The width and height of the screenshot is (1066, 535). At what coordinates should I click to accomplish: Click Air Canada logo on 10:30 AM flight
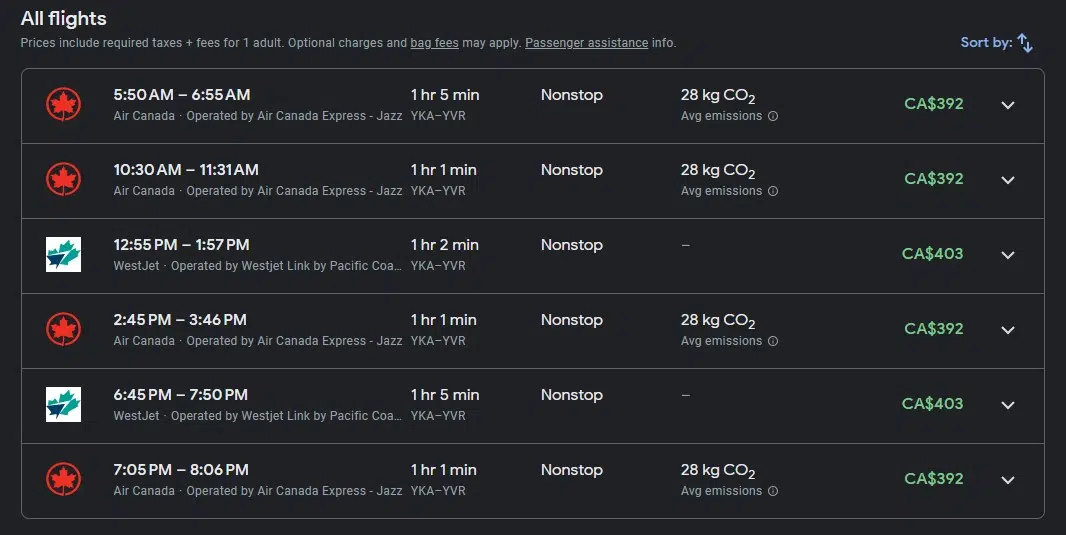click(63, 180)
